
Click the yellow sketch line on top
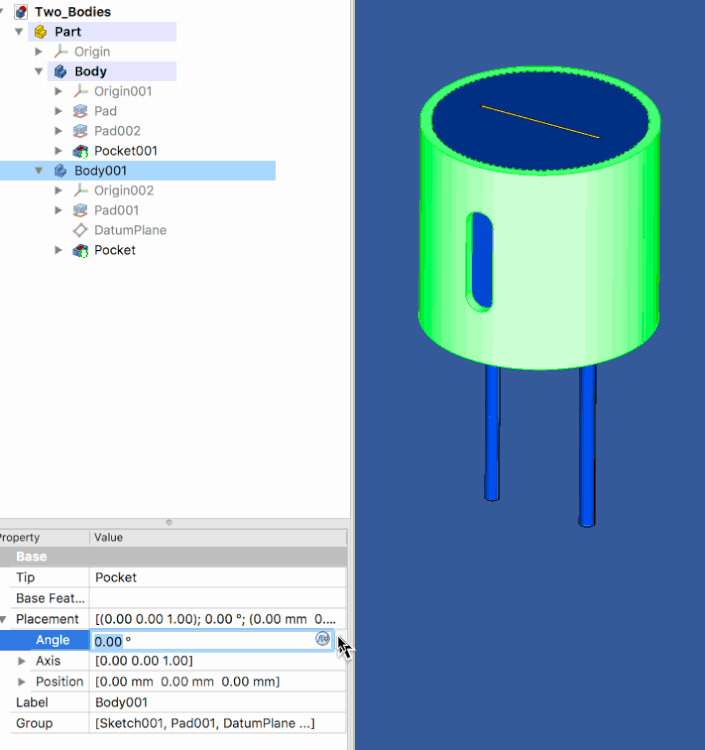coord(540,121)
